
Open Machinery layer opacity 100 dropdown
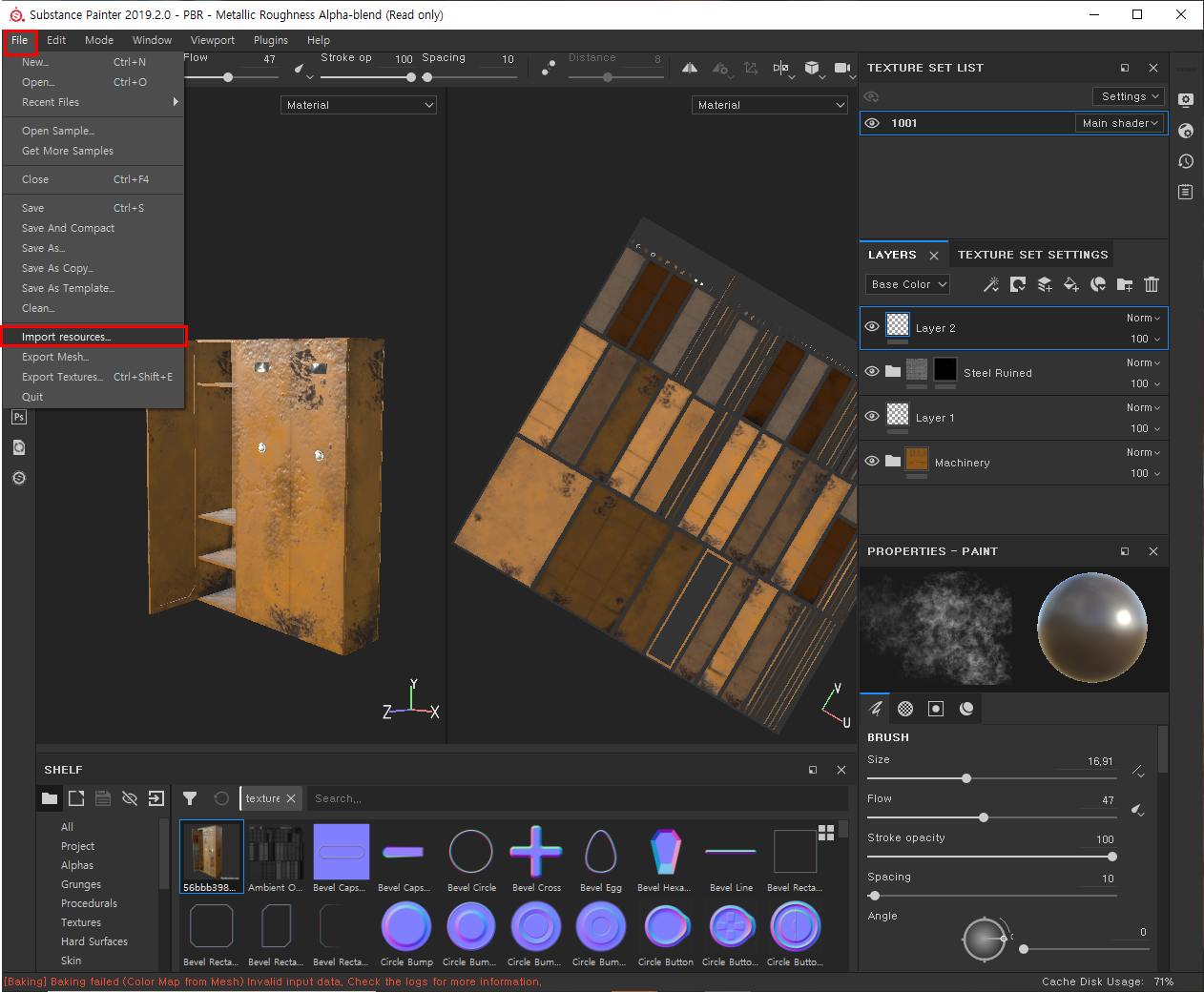tap(1146, 473)
